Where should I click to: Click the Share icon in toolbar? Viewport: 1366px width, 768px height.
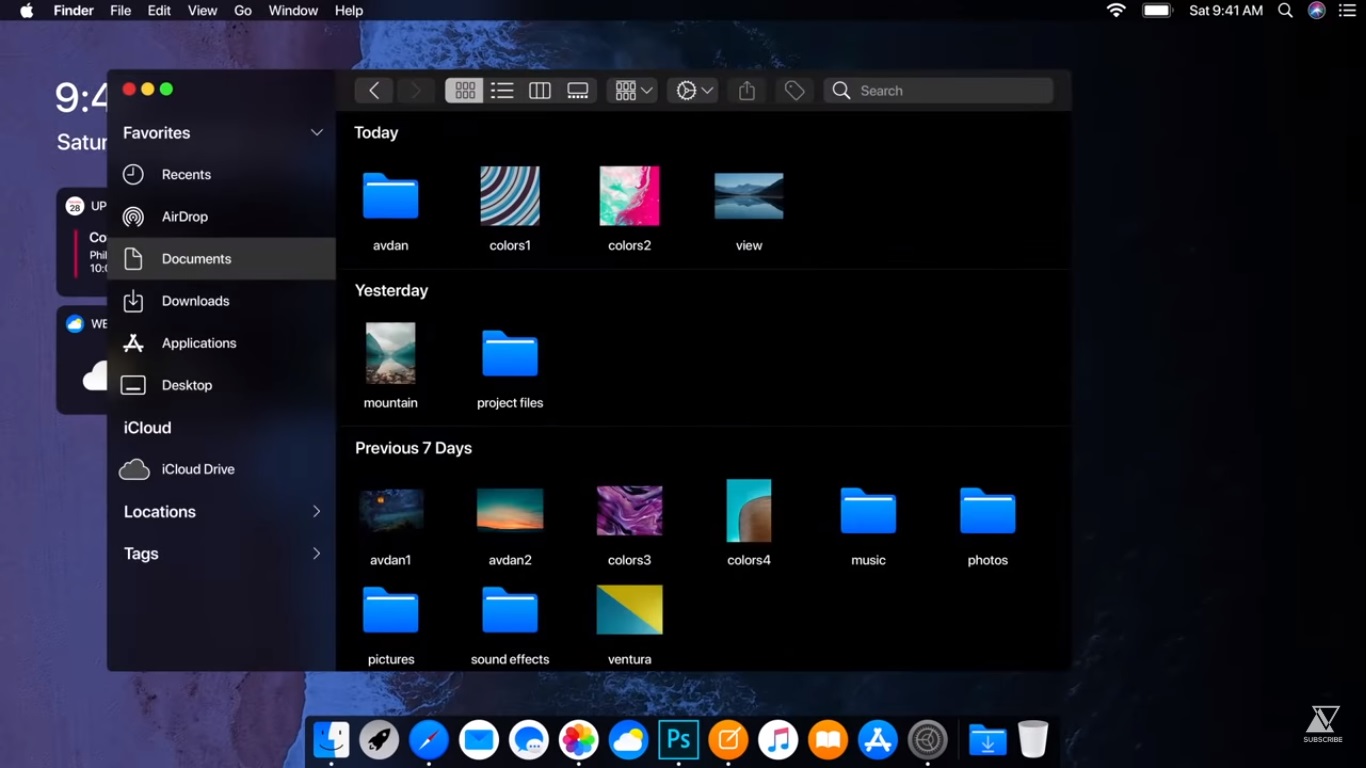747,91
